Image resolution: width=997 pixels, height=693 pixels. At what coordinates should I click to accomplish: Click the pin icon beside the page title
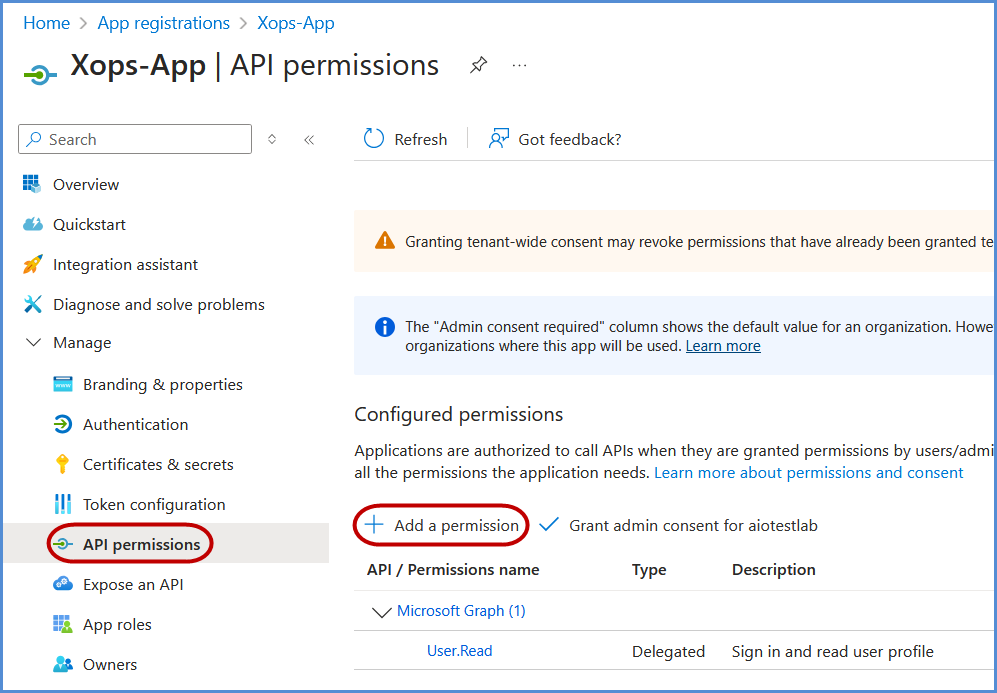[x=479, y=66]
